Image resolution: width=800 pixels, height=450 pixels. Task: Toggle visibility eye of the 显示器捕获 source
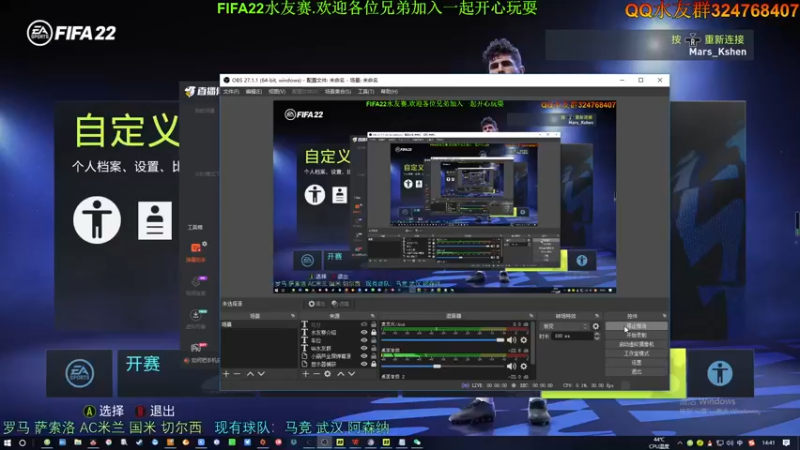pyautogui.click(x=364, y=364)
